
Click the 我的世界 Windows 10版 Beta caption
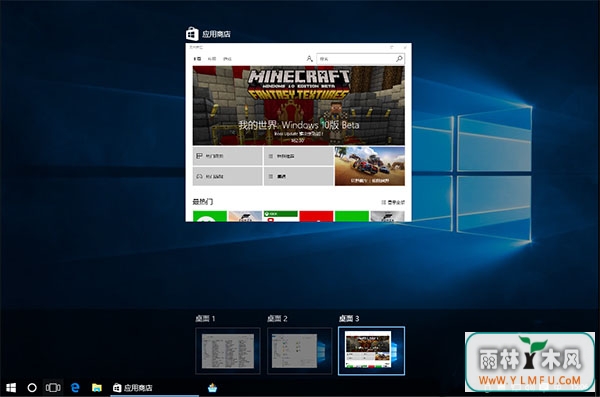point(299,125)
